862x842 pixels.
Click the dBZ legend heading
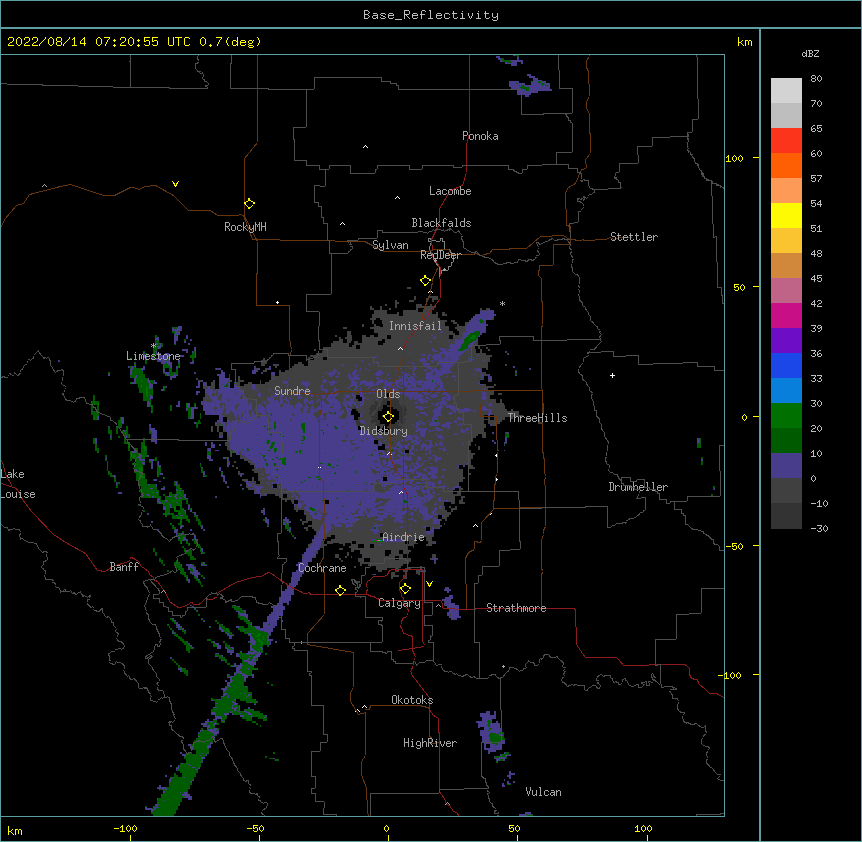[x=810, y=53]
